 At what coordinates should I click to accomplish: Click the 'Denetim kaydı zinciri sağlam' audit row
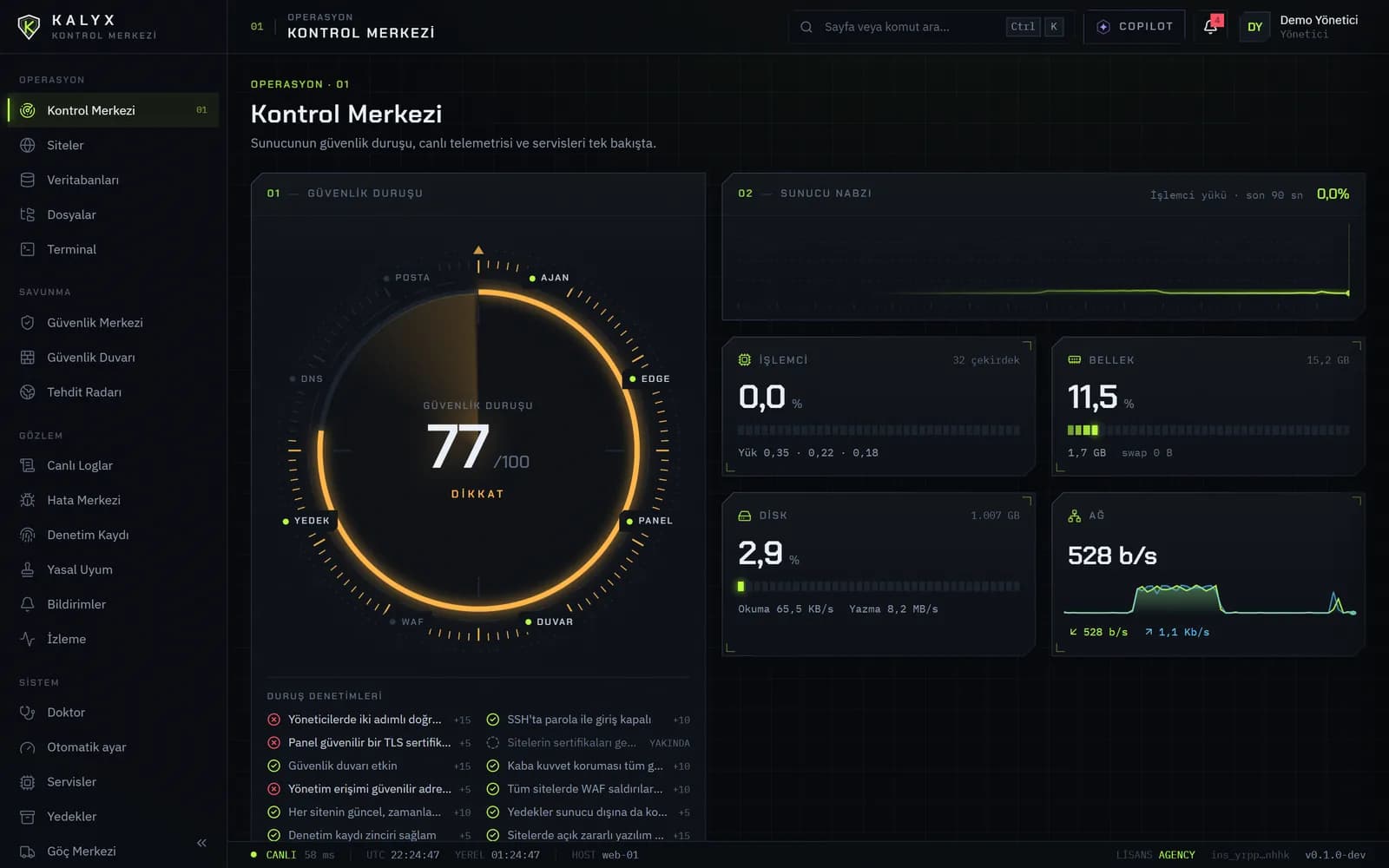(369, 835)
